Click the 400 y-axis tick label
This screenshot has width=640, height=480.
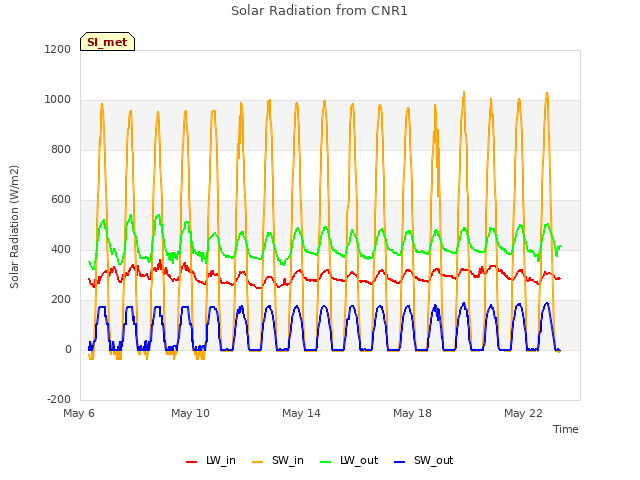click(61, 249)
